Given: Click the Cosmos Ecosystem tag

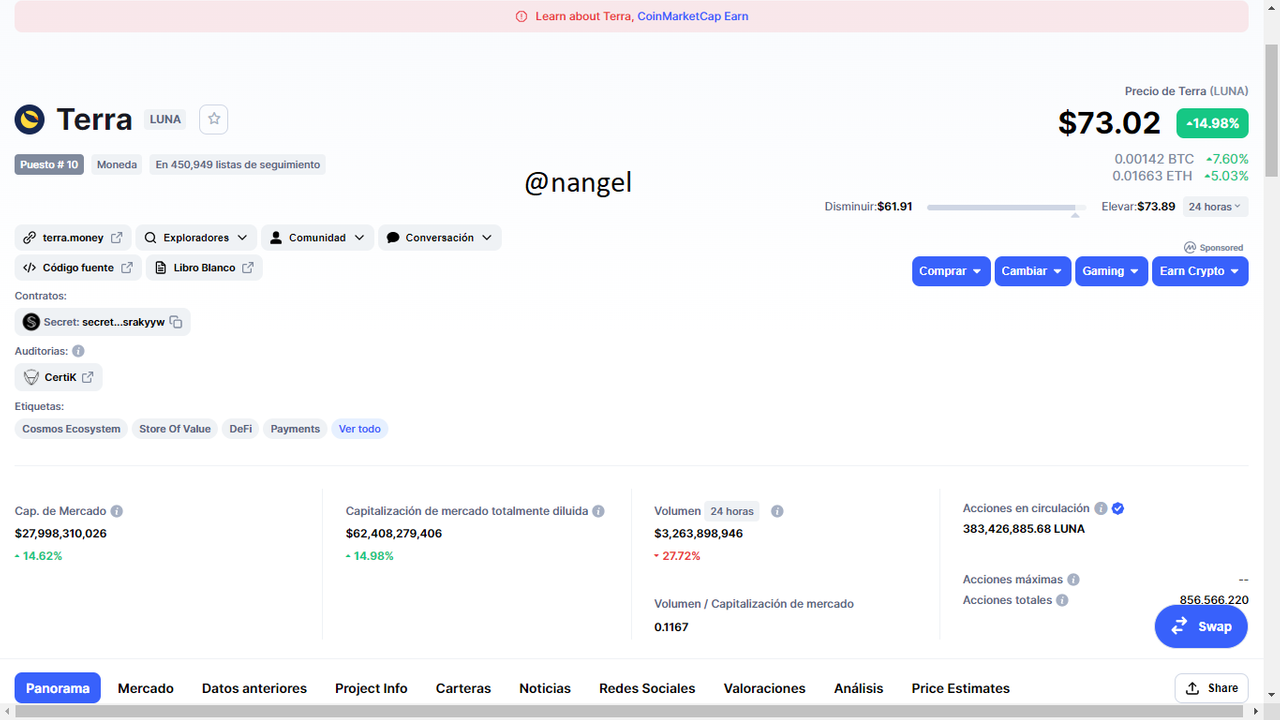Looking at the screenshot, I should coord(71,429).
